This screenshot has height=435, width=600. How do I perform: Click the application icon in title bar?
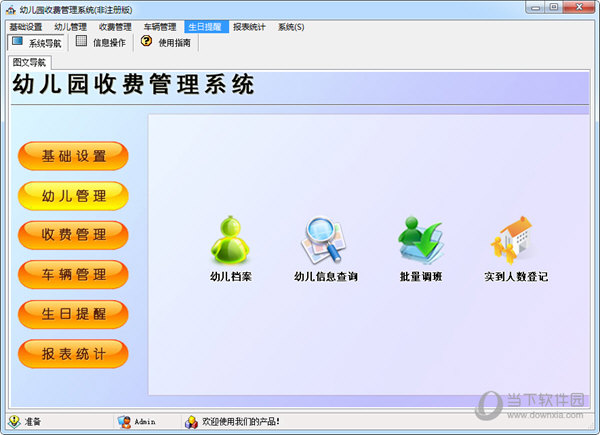point(11,10)
